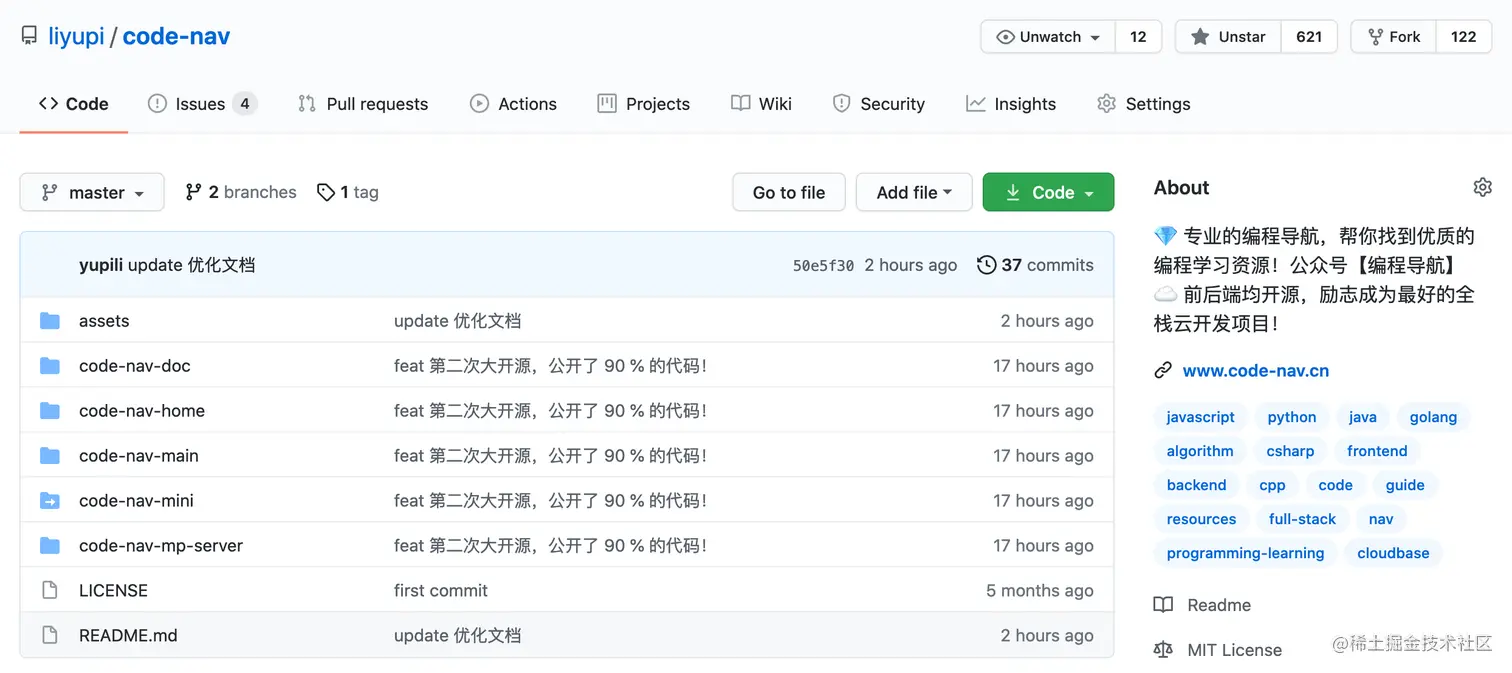
Task: Expand the Unwatch notification dropdown arrow
Action: click(x=1096, y=38)
